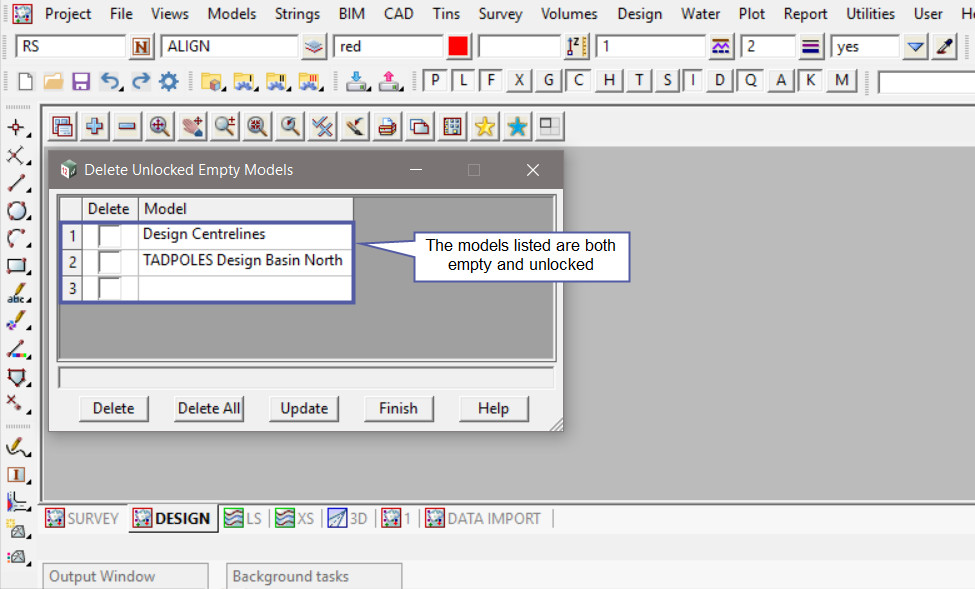Tick Delete checkbox for TADPOLES Design Basin North
Screen dimensions: 975x589
(x=109, y=261)
